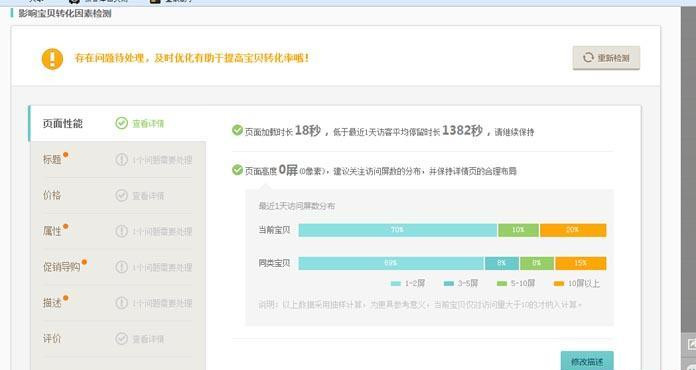Click the exclamation icon in 促销导购 row
The height and width of the screenshot is (370, 696).
(x=122, y=267)
